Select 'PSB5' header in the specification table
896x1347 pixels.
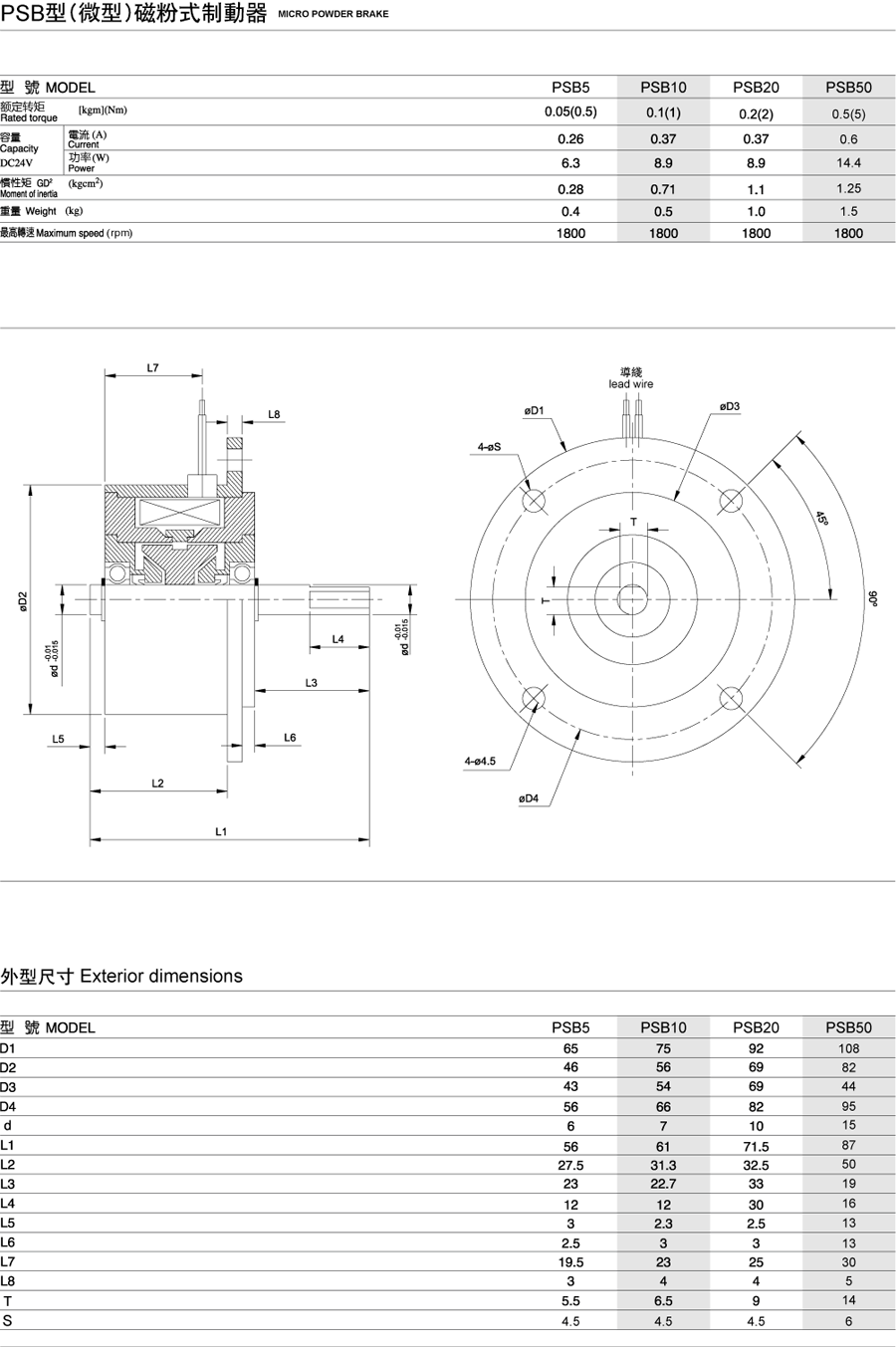570,87
